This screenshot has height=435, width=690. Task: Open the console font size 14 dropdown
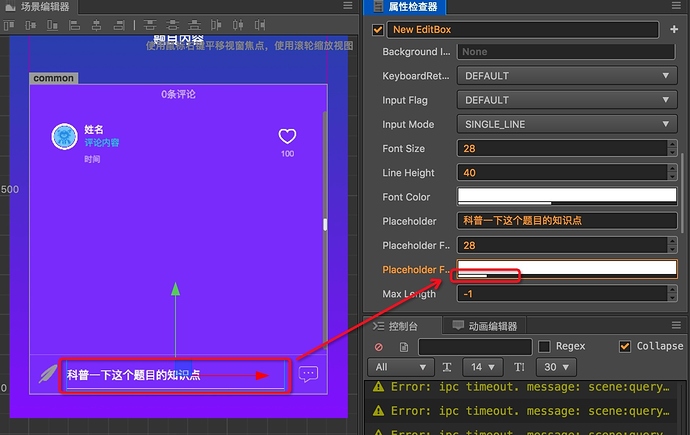click(483, 367)
